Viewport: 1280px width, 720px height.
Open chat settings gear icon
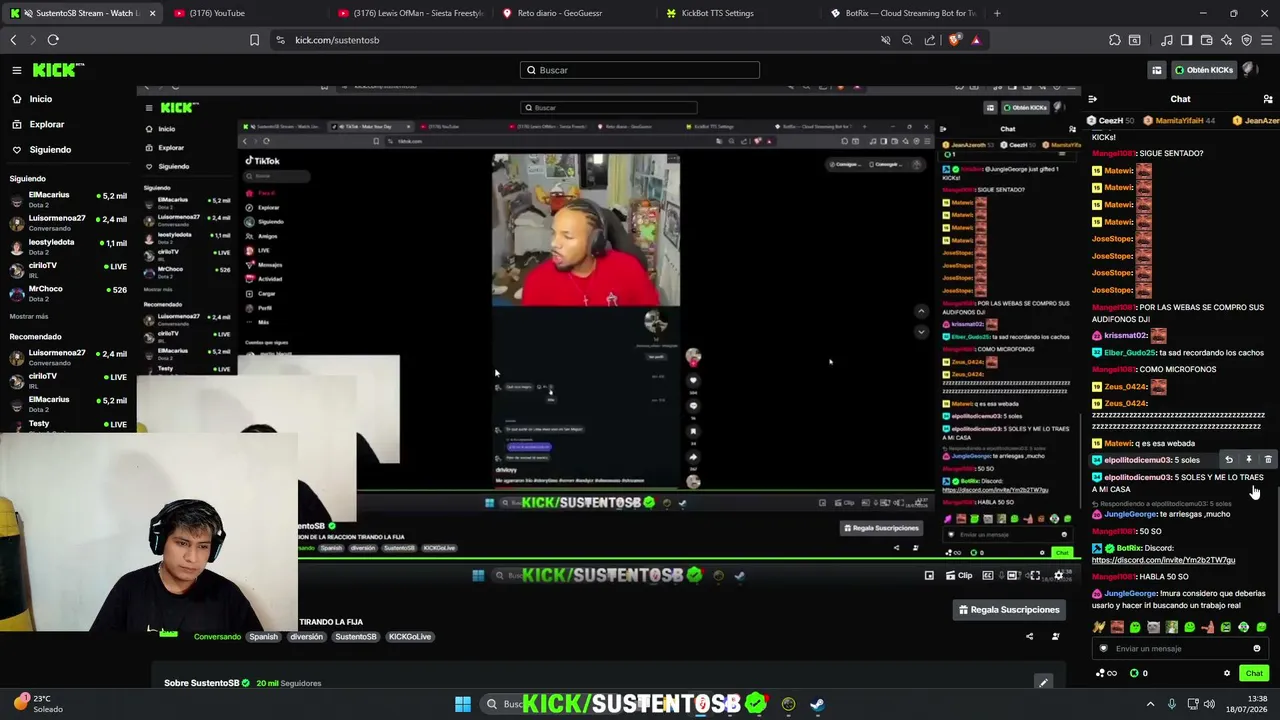tap(1227, 673)
